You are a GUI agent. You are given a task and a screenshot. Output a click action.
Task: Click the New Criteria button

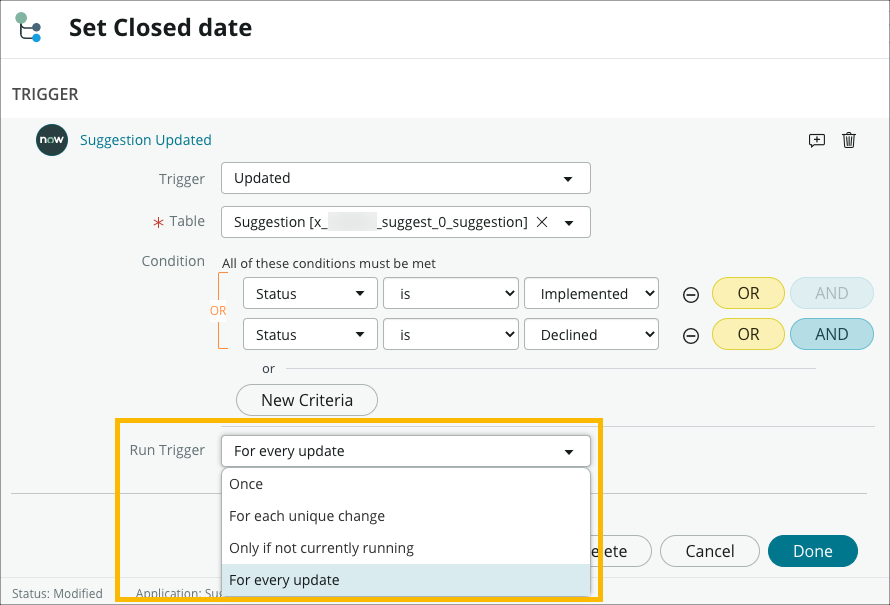click(306, 400)
